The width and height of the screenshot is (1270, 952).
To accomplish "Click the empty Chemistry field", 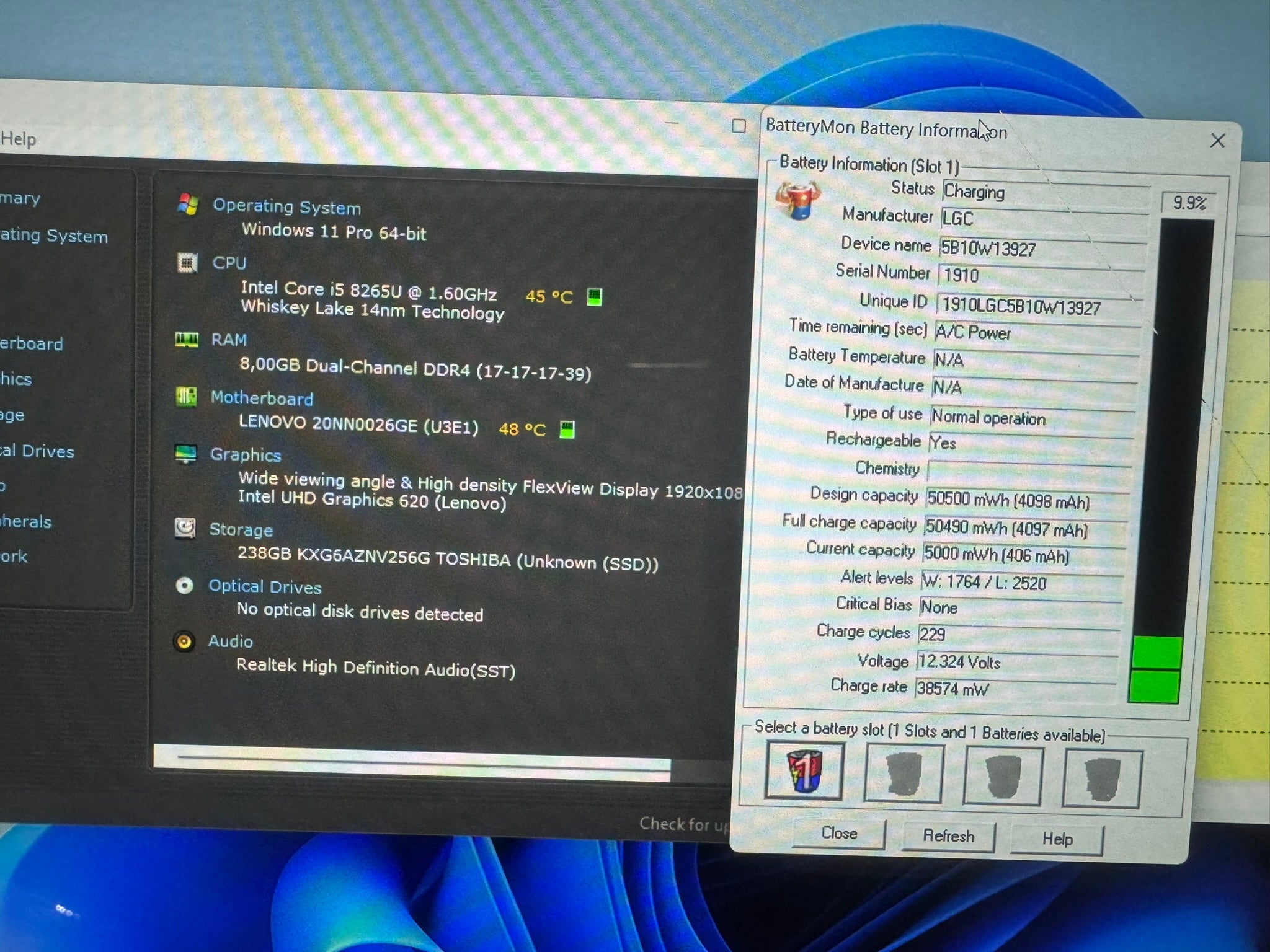I will coord(1029,470).
